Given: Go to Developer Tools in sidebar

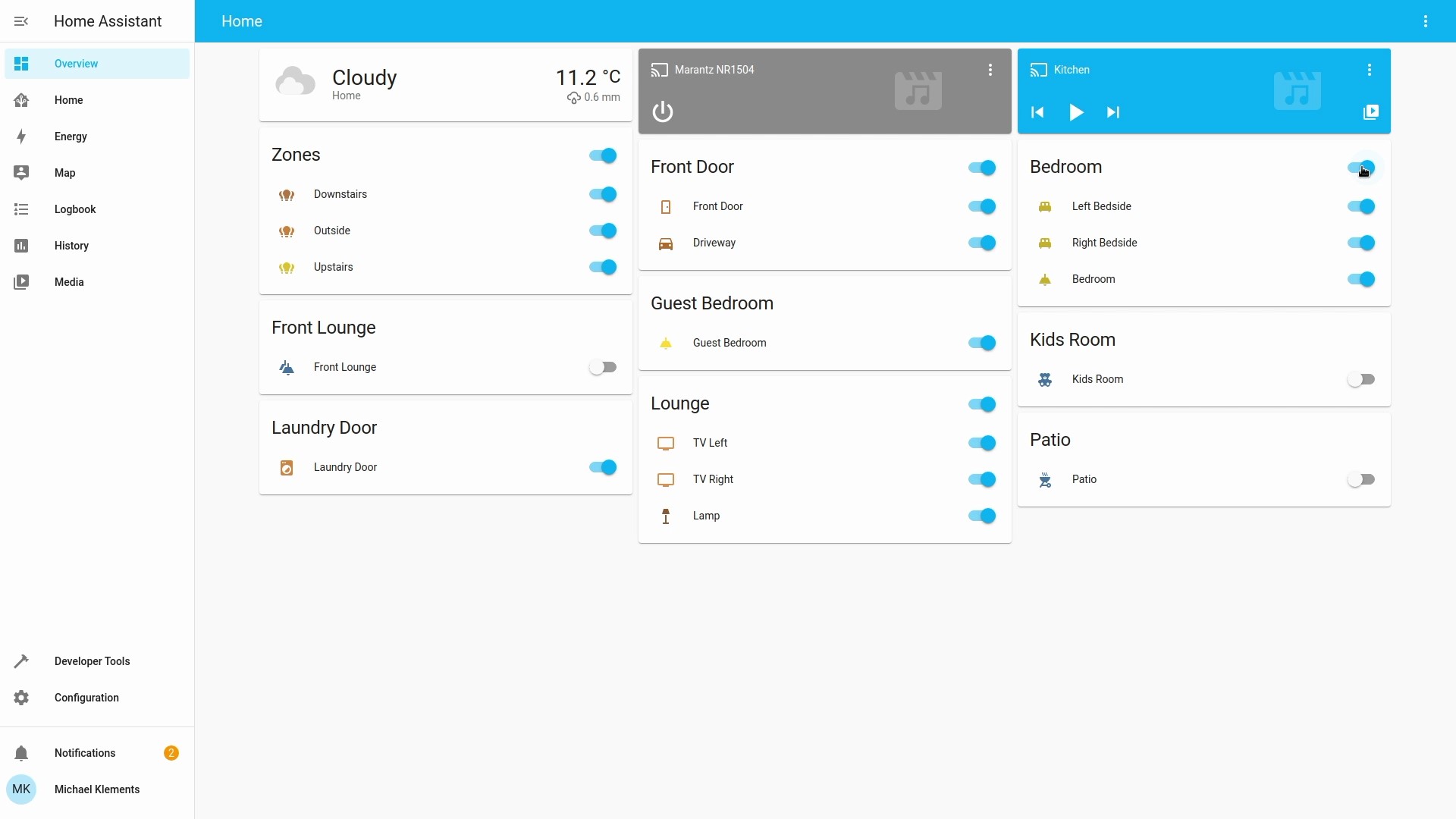Looking at the screenshot, I should click(x=92, y=661).
